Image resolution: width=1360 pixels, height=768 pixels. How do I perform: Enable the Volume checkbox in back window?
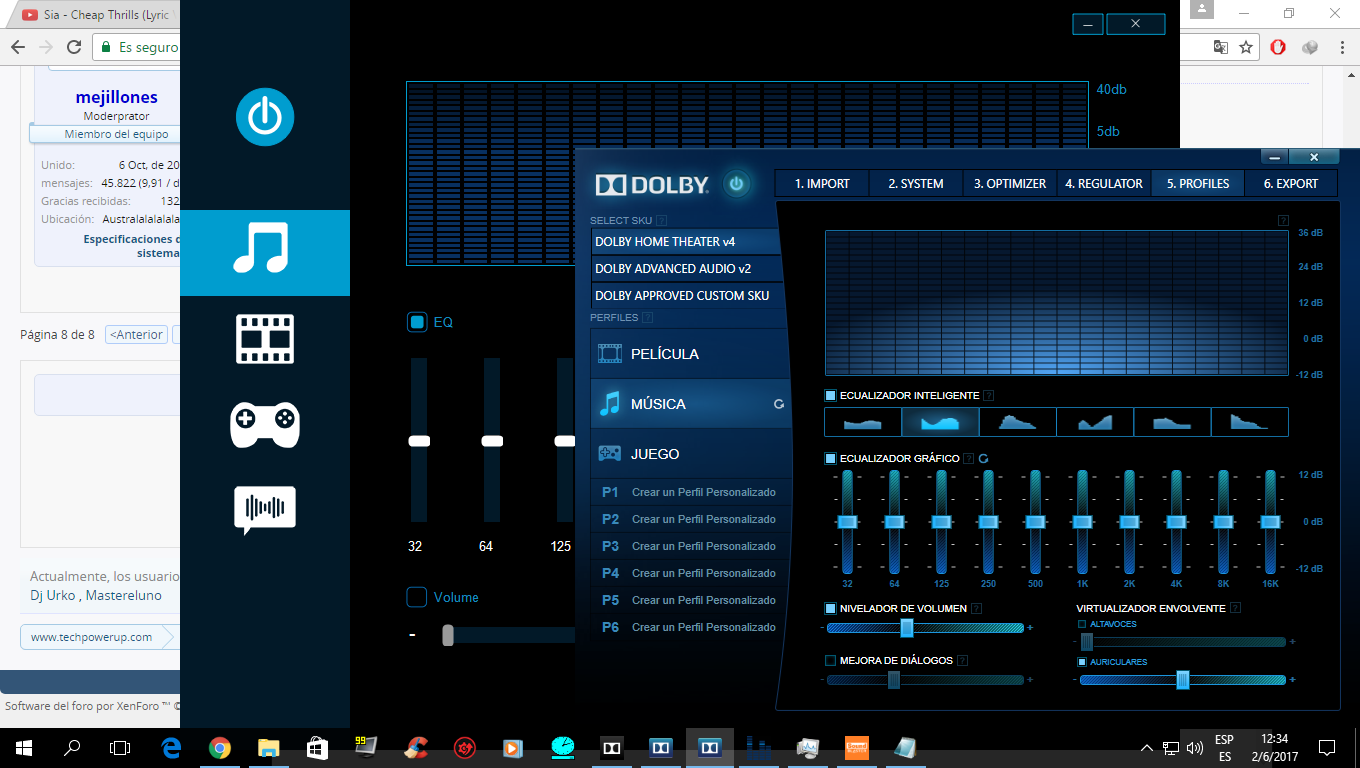417,597
